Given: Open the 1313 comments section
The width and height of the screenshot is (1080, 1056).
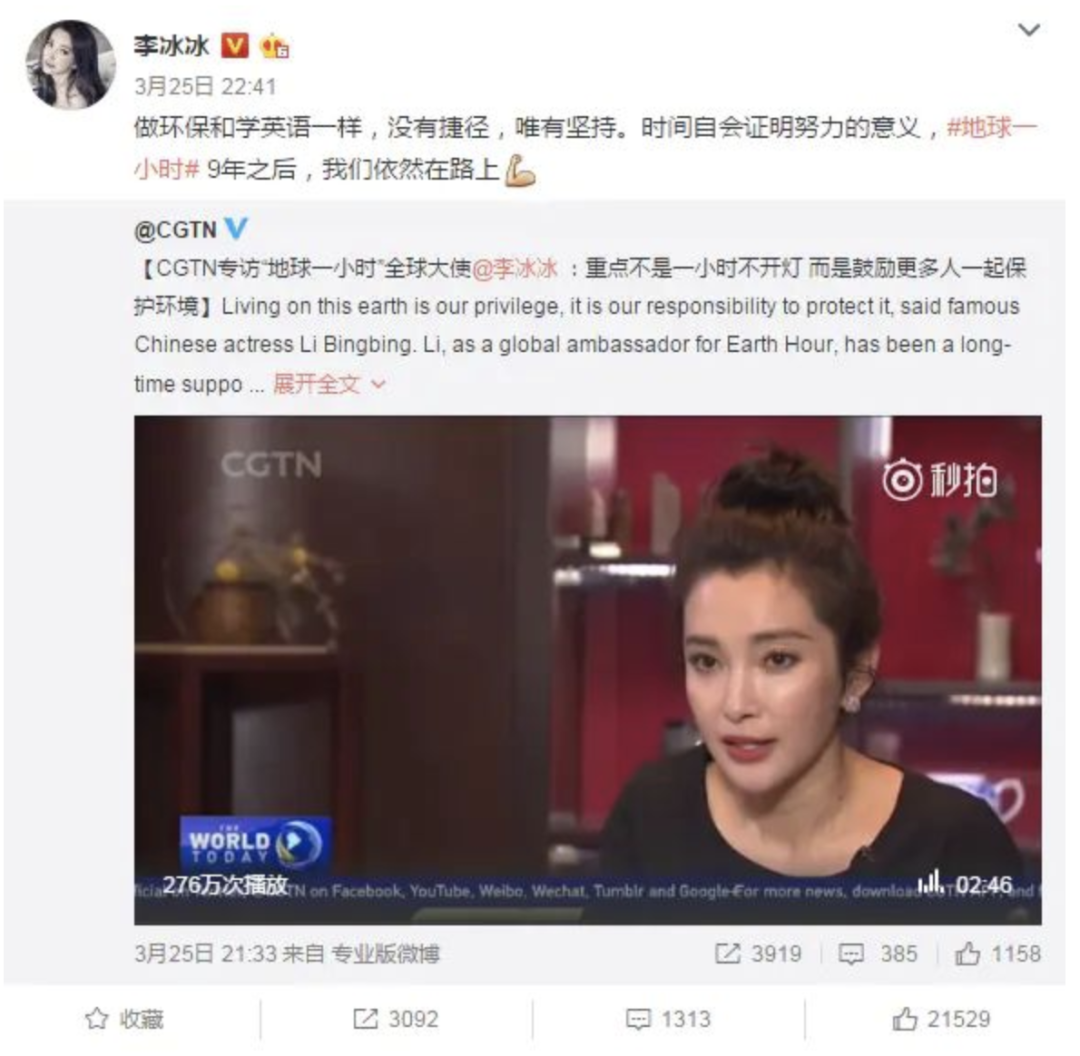Looking at the screenshot, I should 668,1019.
